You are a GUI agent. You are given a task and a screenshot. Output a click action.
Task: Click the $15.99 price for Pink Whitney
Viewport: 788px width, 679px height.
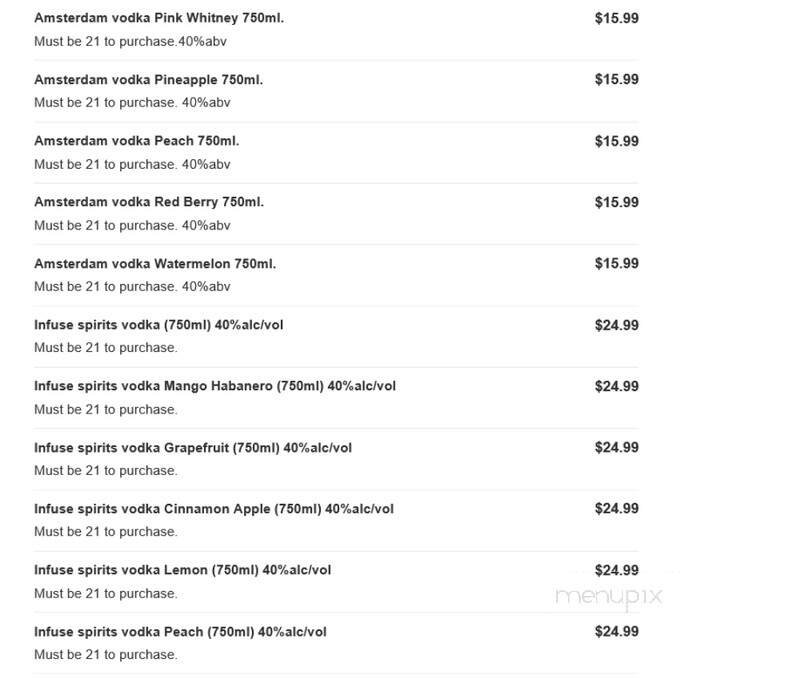tap(616, 18)
